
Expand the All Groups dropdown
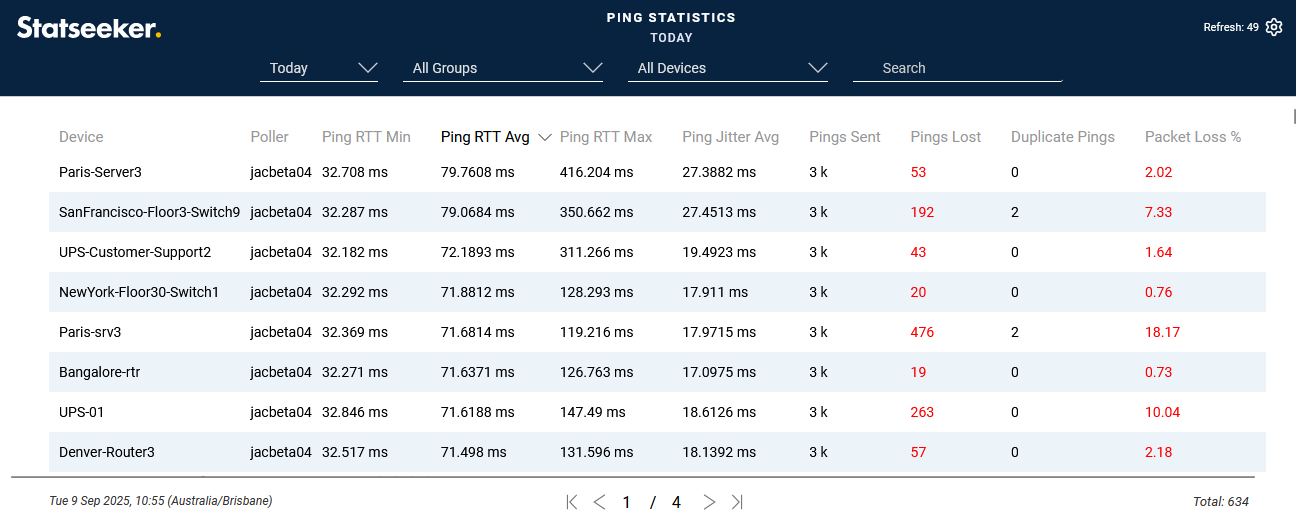[507, 68]
